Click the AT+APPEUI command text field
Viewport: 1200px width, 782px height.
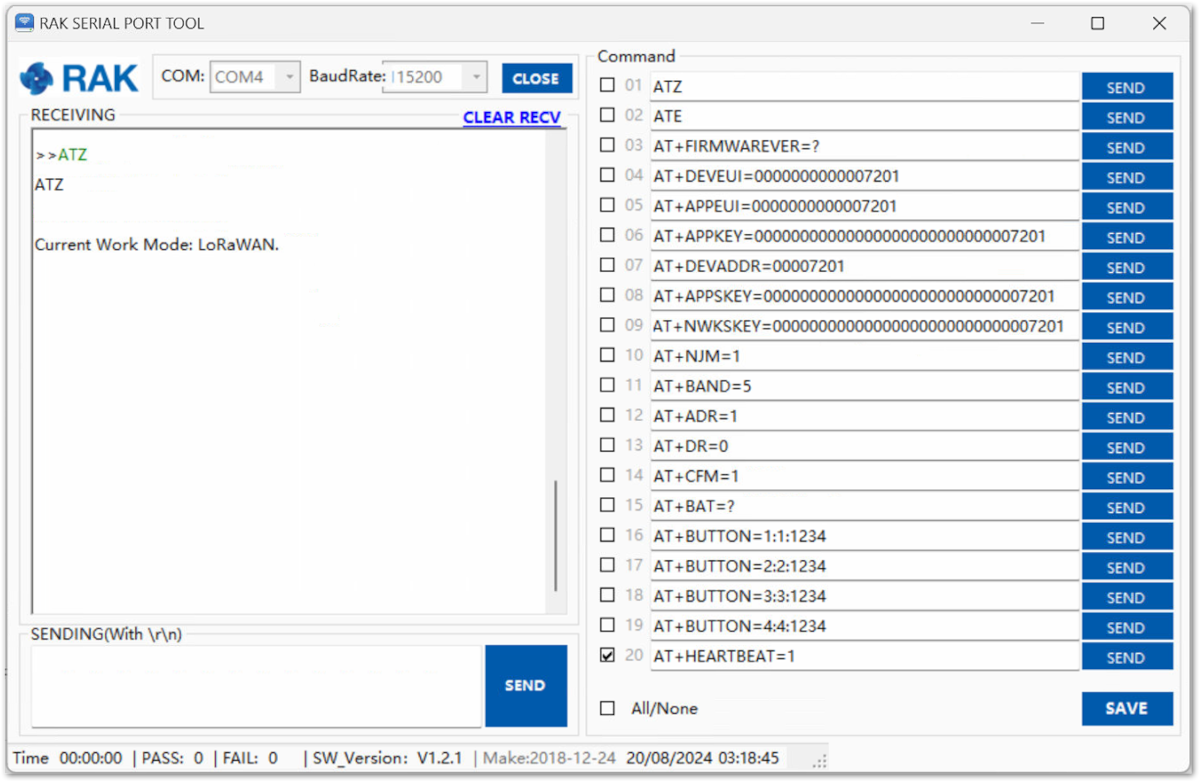[865, 206]
